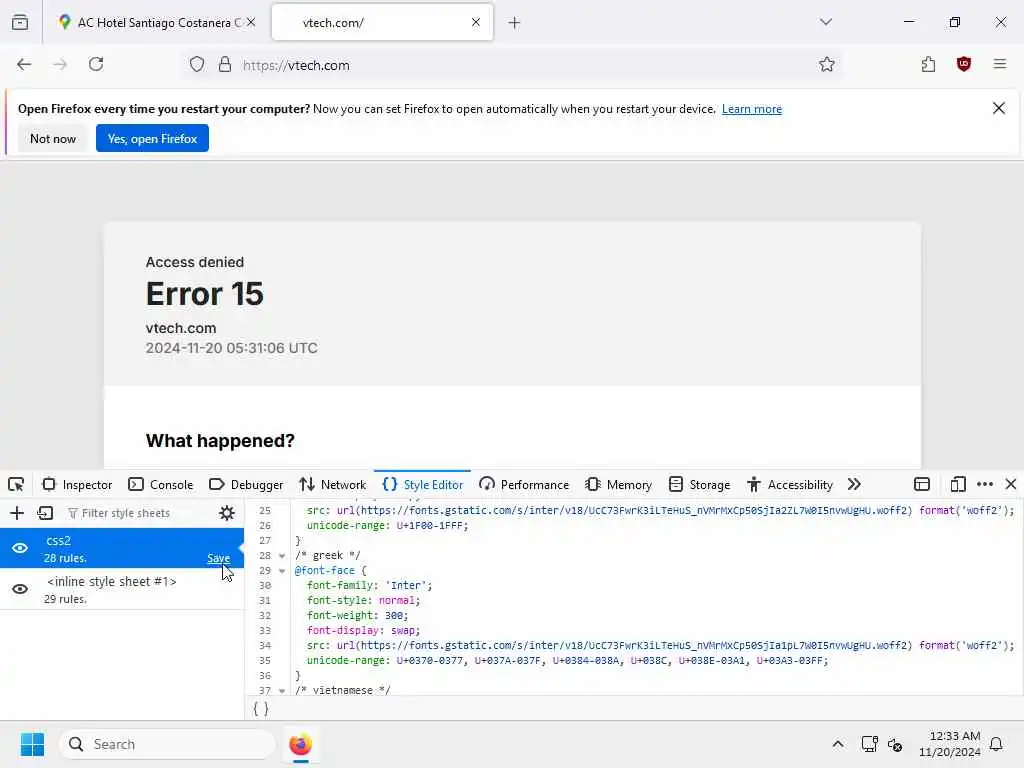Close the AC Hotel Santiago tab

(251, 23)
